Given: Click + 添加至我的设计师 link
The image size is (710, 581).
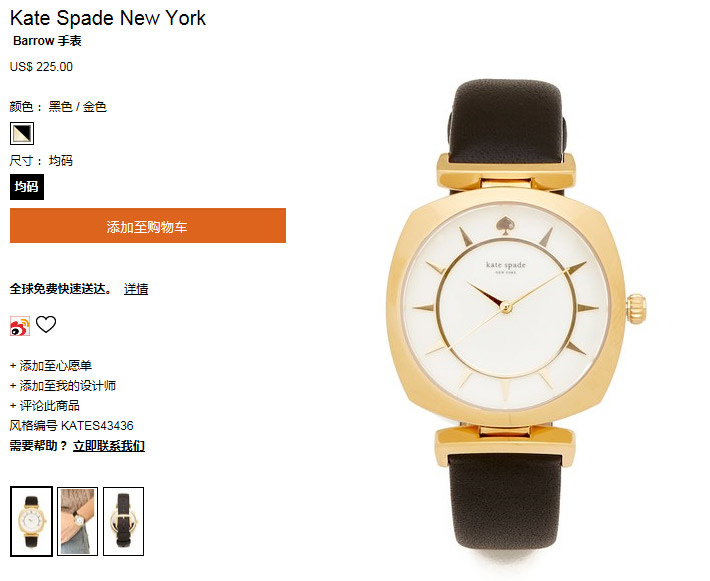Looking at the screenshot, I should click(x=63, y=385).
